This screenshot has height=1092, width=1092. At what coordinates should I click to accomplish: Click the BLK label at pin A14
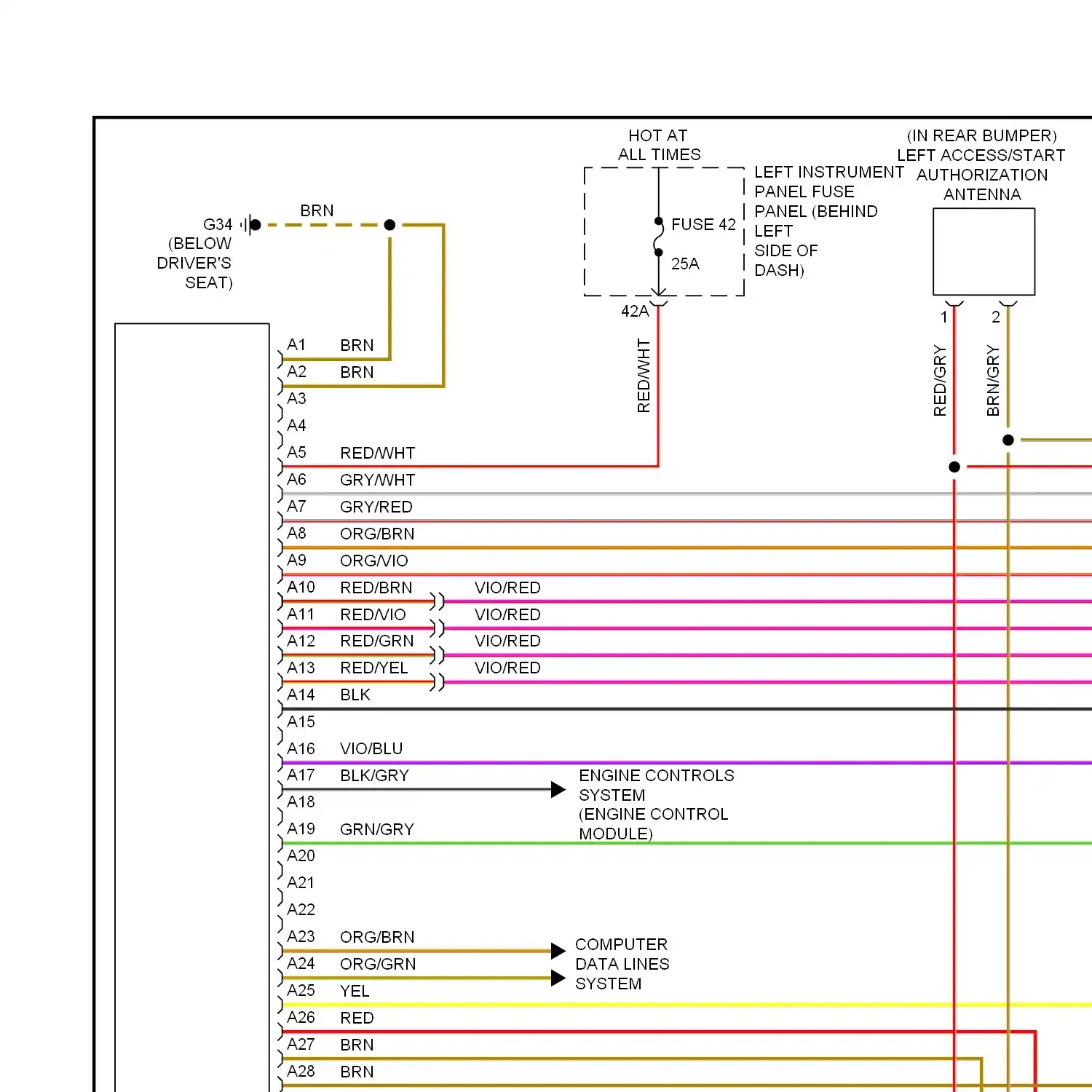tap(355, 695)
